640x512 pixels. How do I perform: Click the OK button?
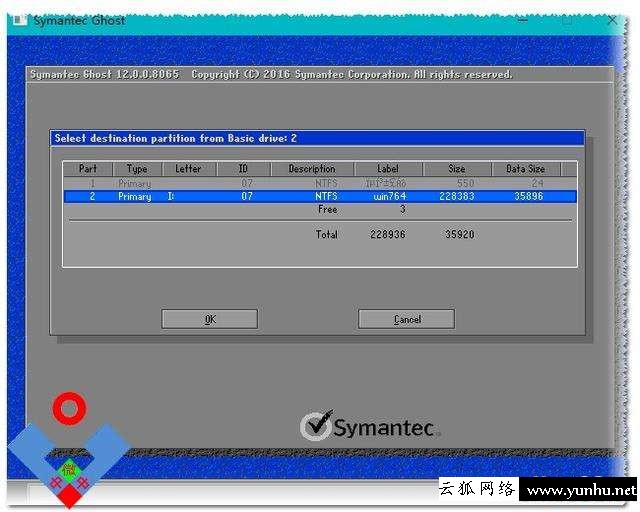coord(209,319)
